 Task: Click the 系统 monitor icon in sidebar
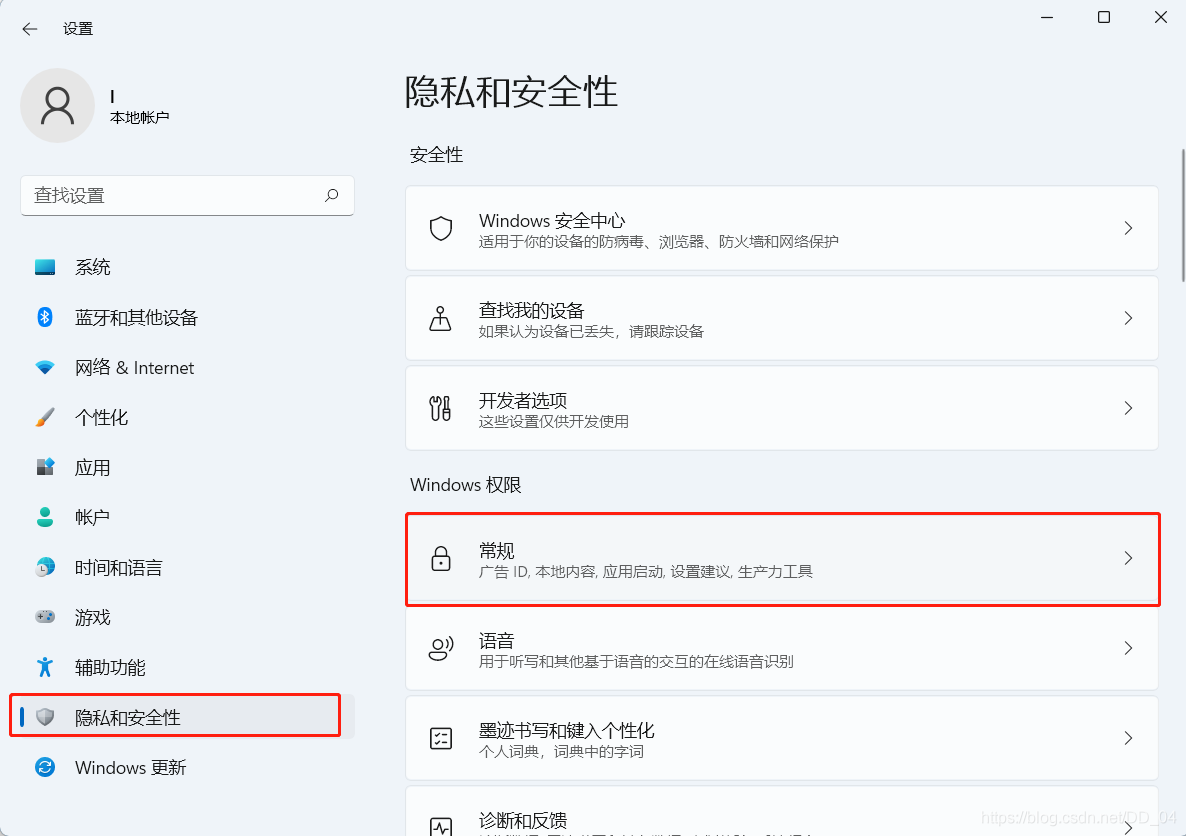[45, 267]
